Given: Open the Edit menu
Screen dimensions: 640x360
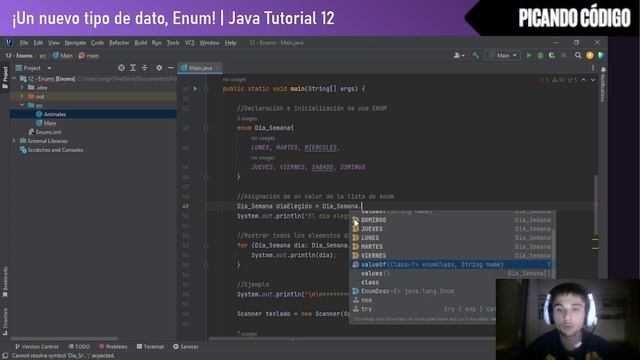Looking at the screenshot, I should tap(38, 43).
